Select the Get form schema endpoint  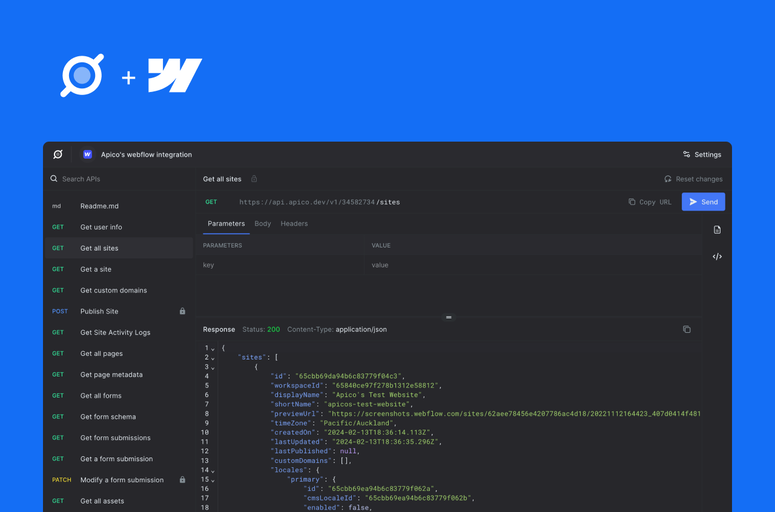(119, 417)
